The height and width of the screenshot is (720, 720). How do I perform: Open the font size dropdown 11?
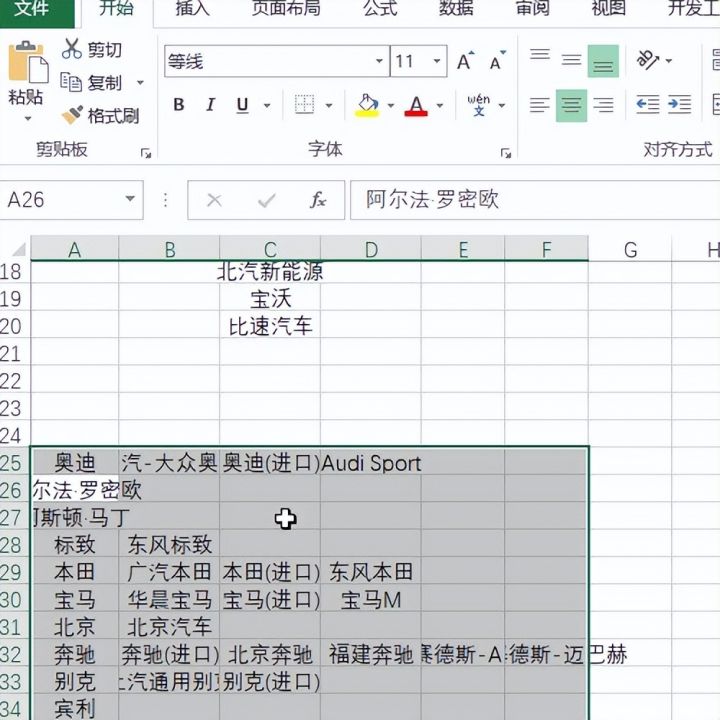pyautogui.click(x=437, y=61)
